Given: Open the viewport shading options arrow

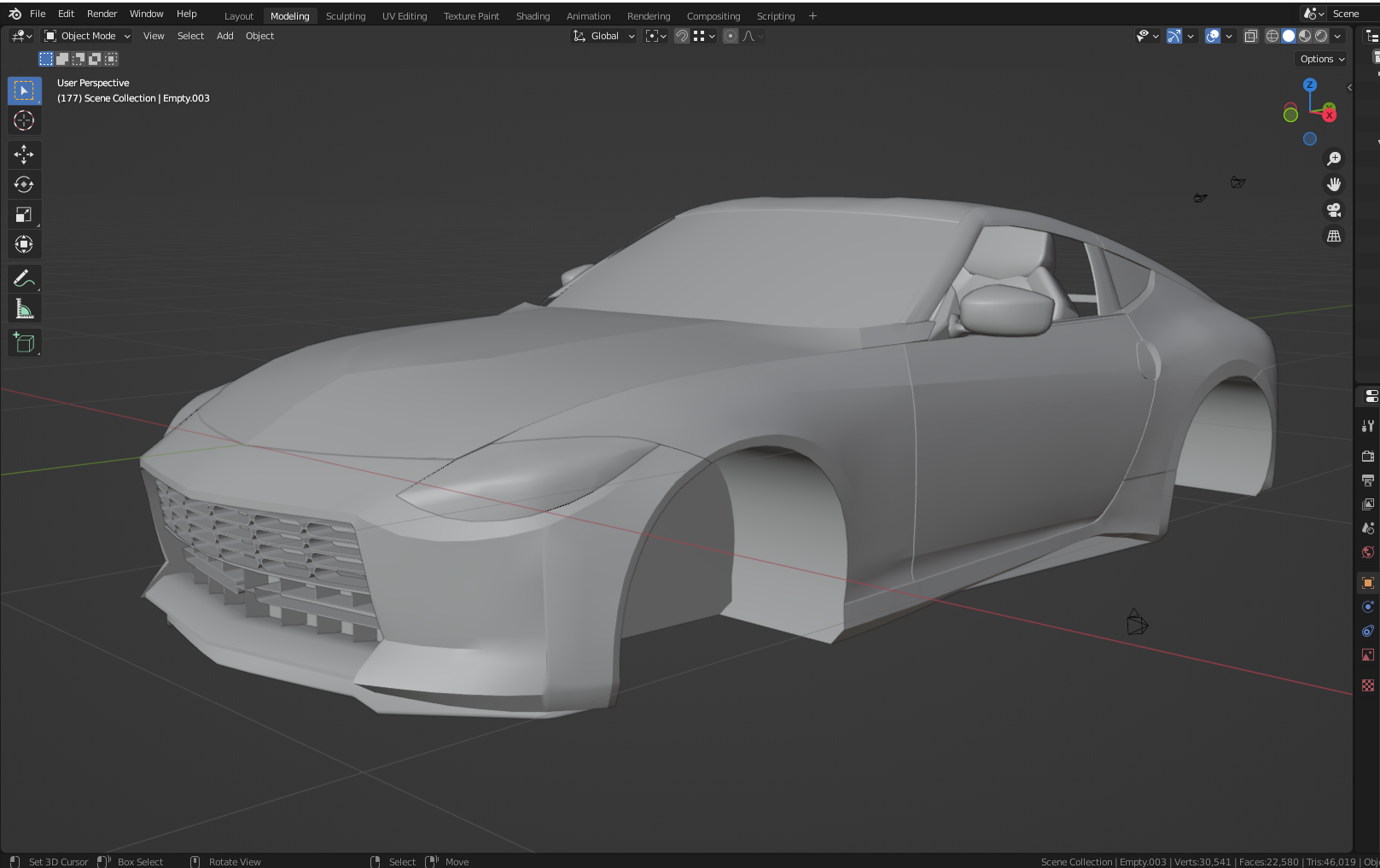Looking at the screenshot, I should point(1337,36).
